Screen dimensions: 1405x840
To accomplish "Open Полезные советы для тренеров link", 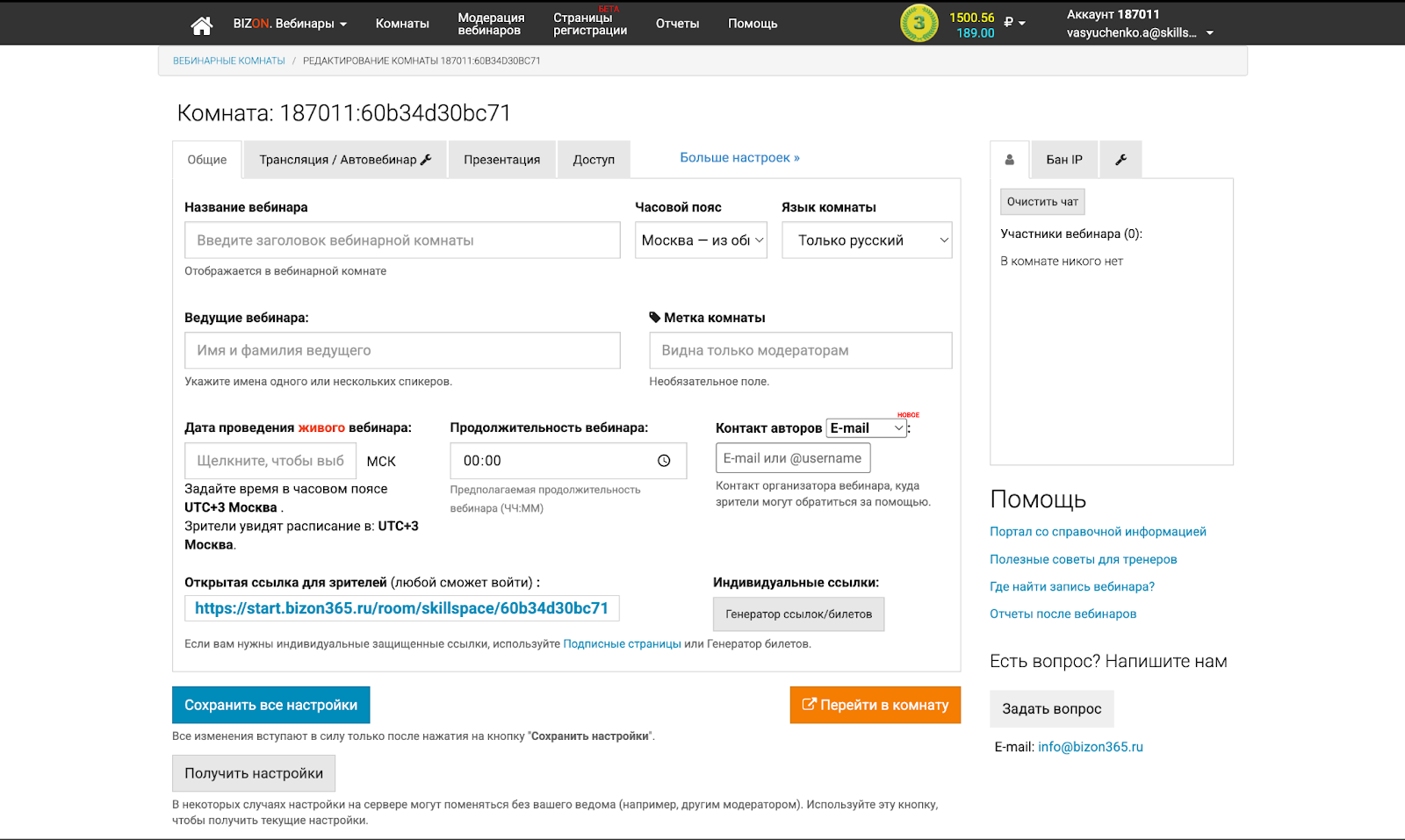I will [x=1083, y=559].
